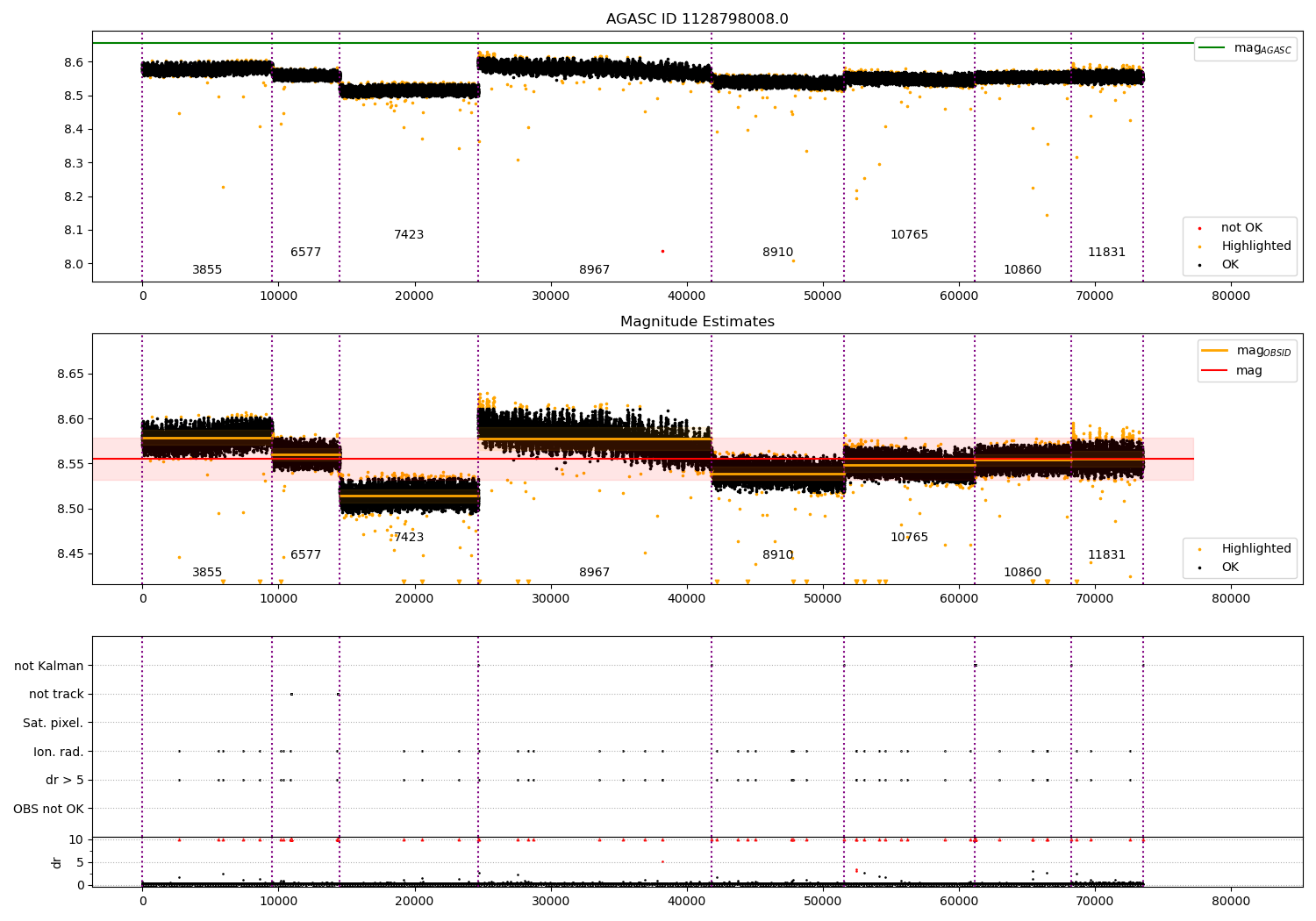1316x921 pixels.
Task: Click obsid label 10765 in the Magnitude Estimates plot
Action: pyautogui.click(x=909, y=538)
